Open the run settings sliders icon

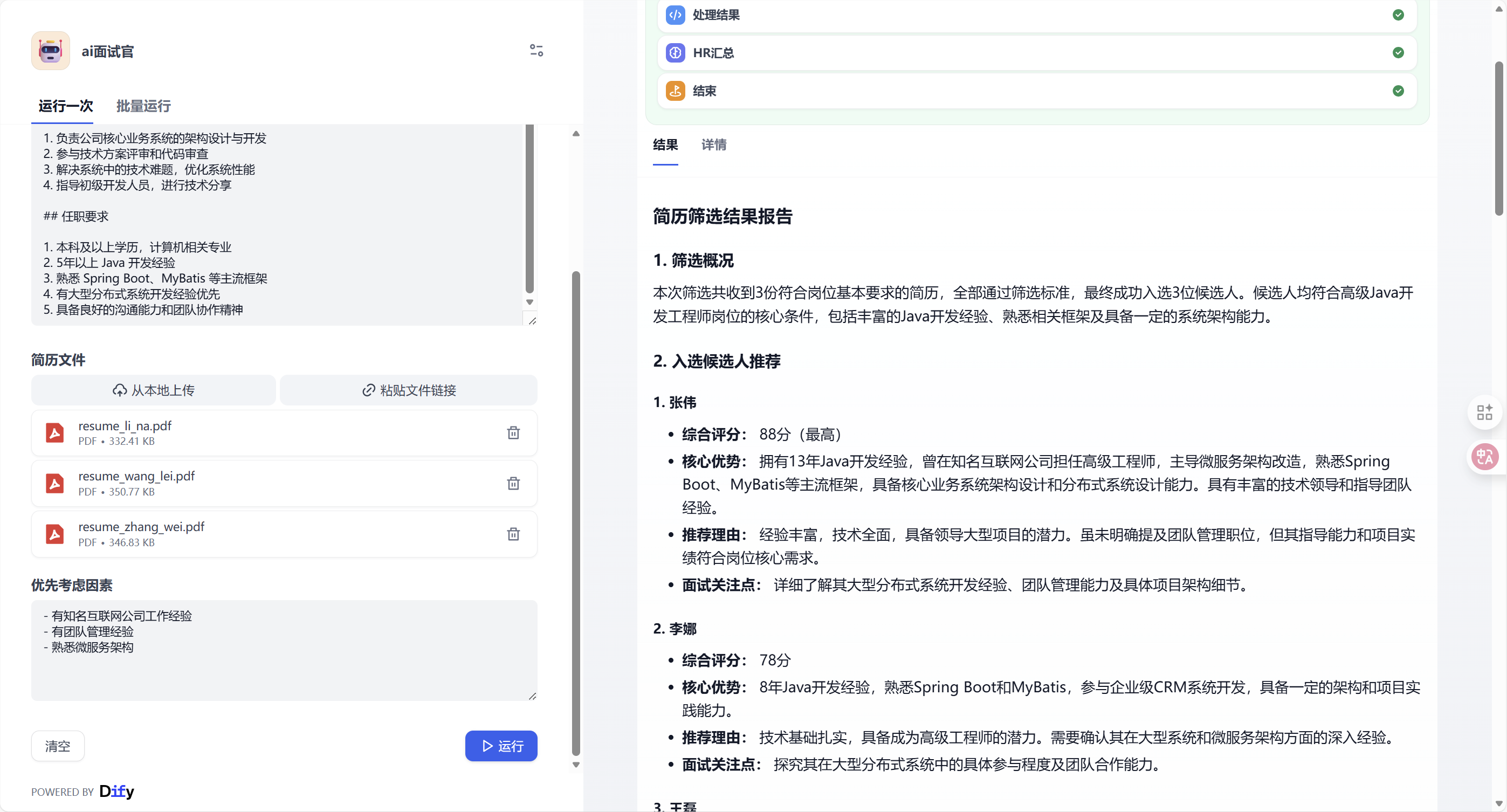pos(536,50)
